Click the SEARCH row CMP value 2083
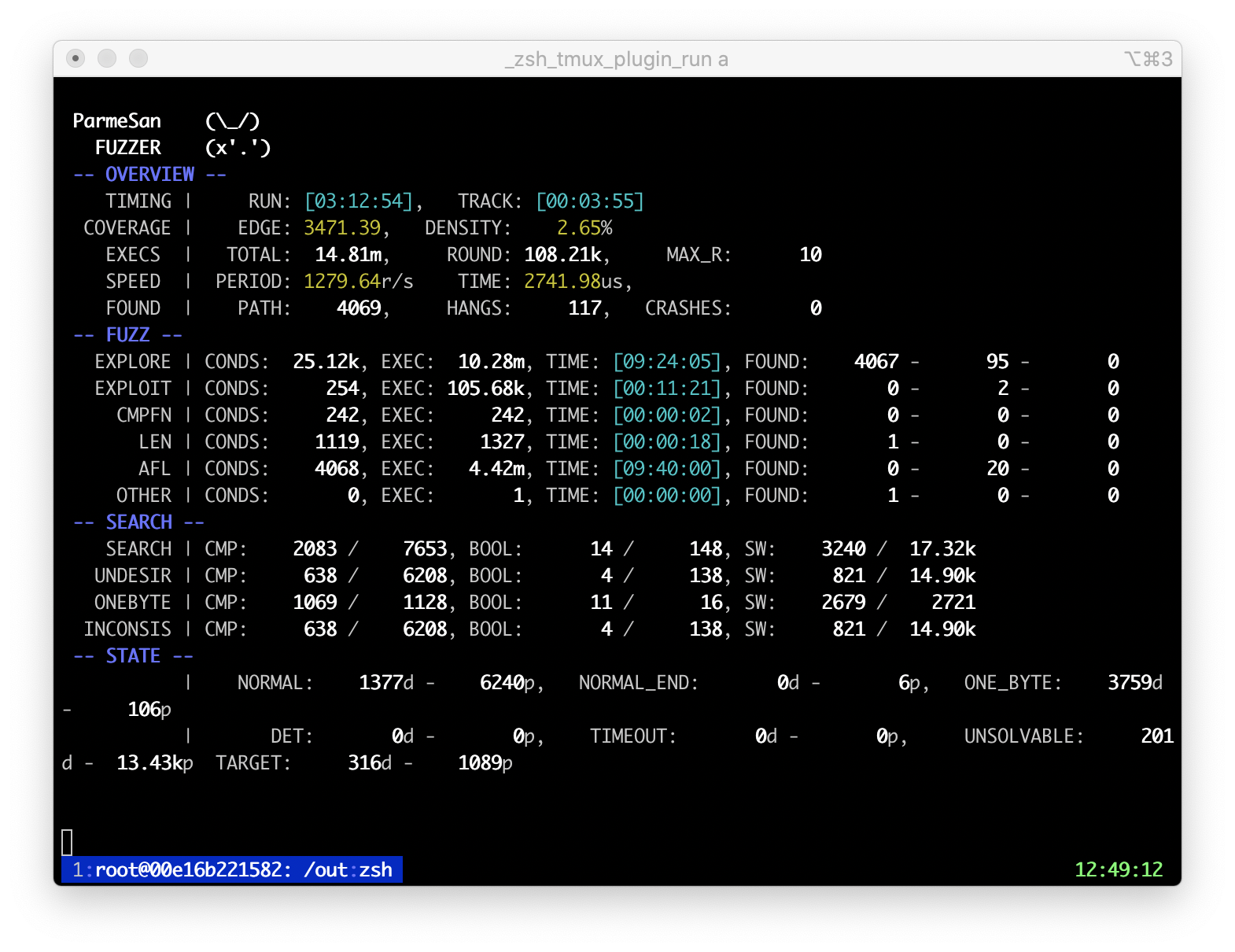1235x952 pixels. (315, 549)
